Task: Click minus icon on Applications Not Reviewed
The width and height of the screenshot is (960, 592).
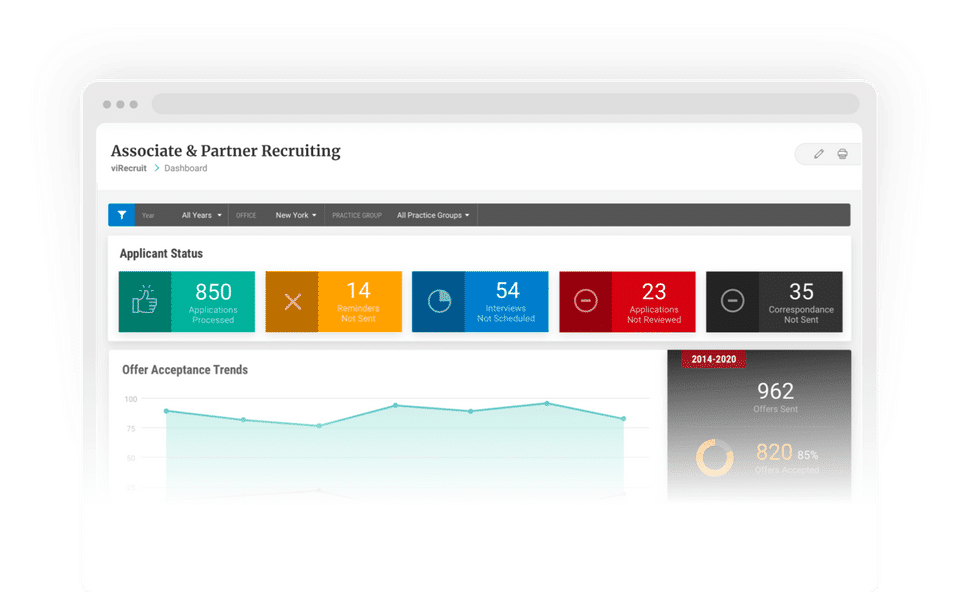Action: click(x=585, y=301)
